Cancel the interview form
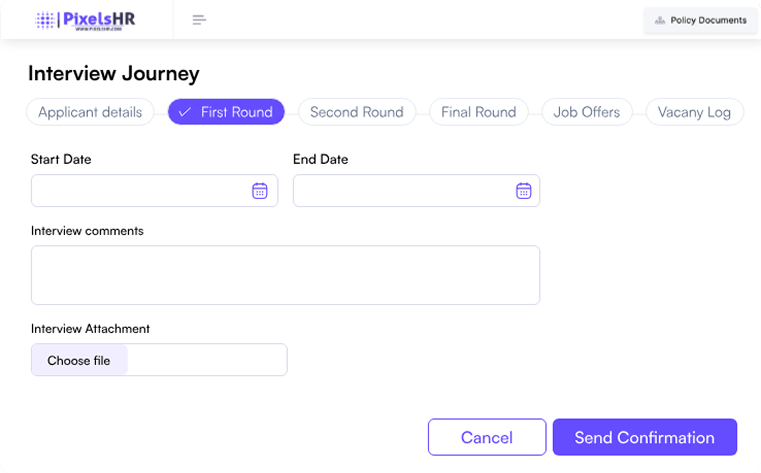This screenshot has height=473, width=761. pos(487,437)
